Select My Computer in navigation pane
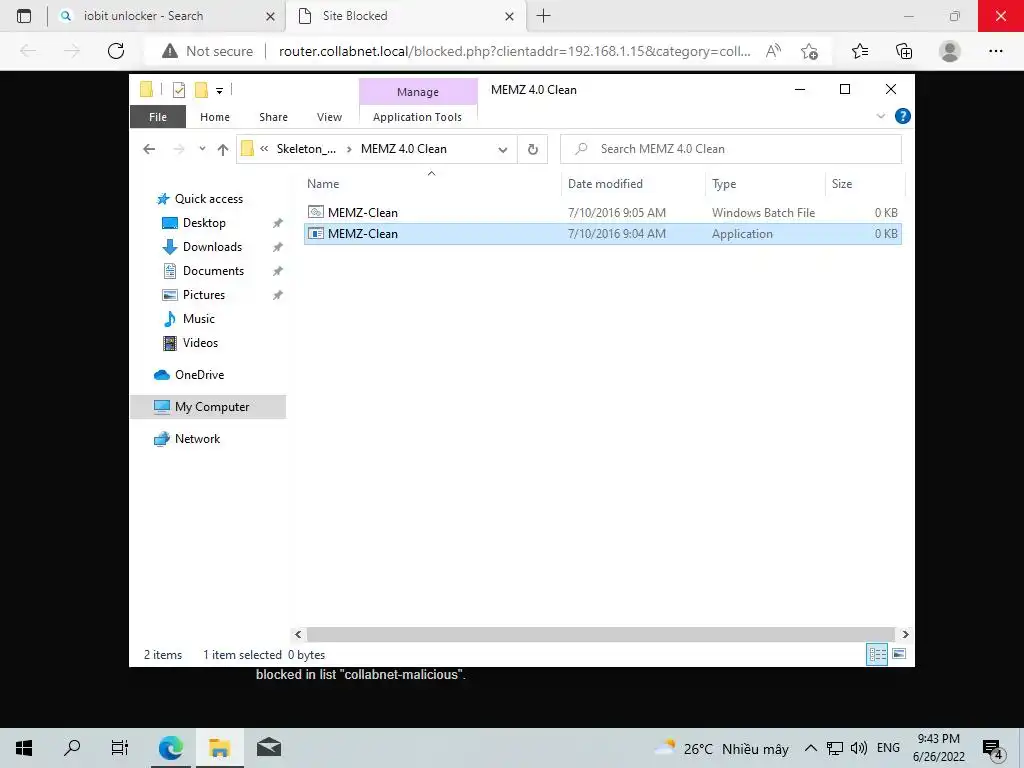The image size is (1024, 768). (208, 407)
